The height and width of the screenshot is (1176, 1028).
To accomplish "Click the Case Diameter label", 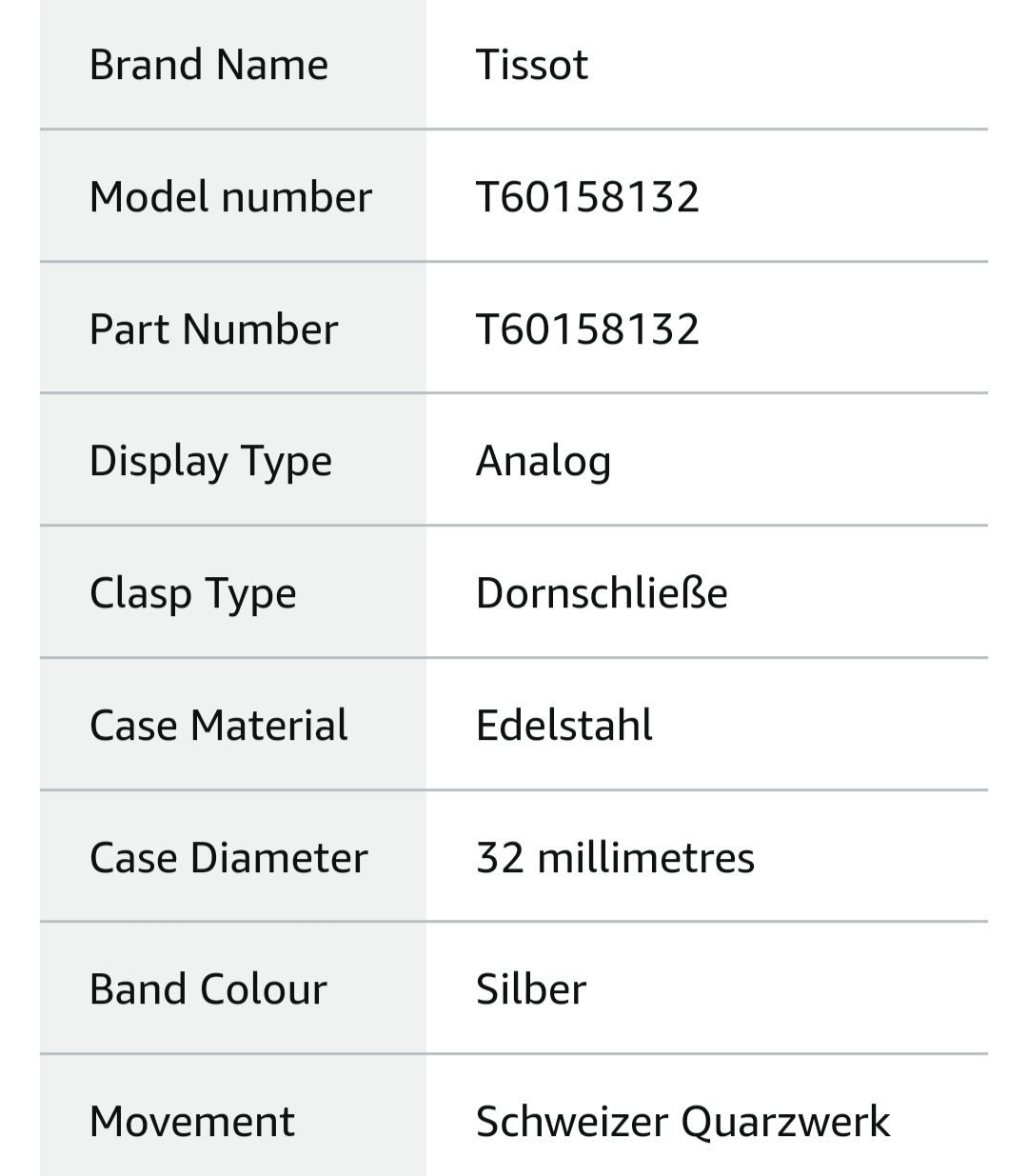I will [228, 858].
